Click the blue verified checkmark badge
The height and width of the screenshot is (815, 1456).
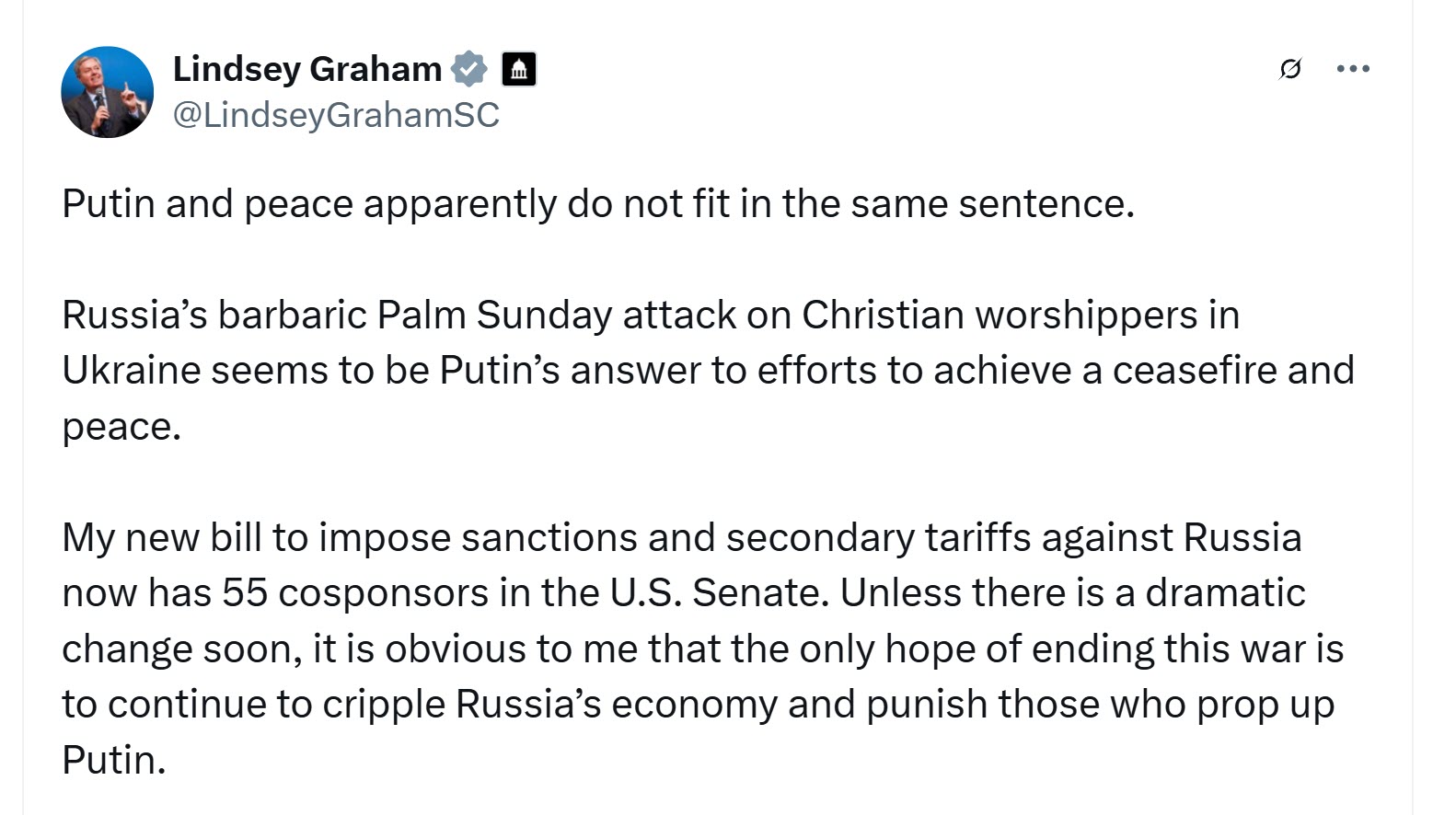point(469,69)
